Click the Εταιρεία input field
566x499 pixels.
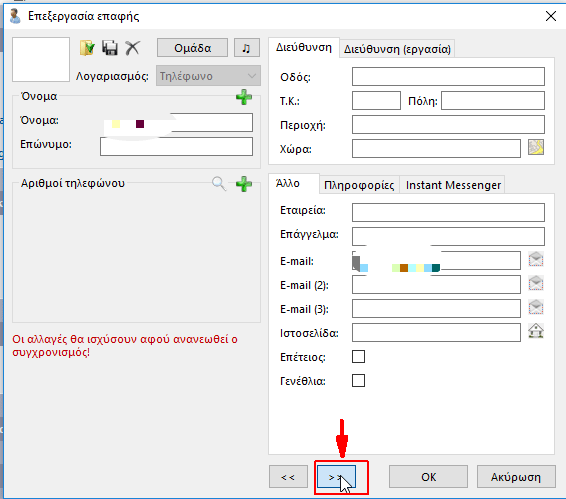pos(448,212)
